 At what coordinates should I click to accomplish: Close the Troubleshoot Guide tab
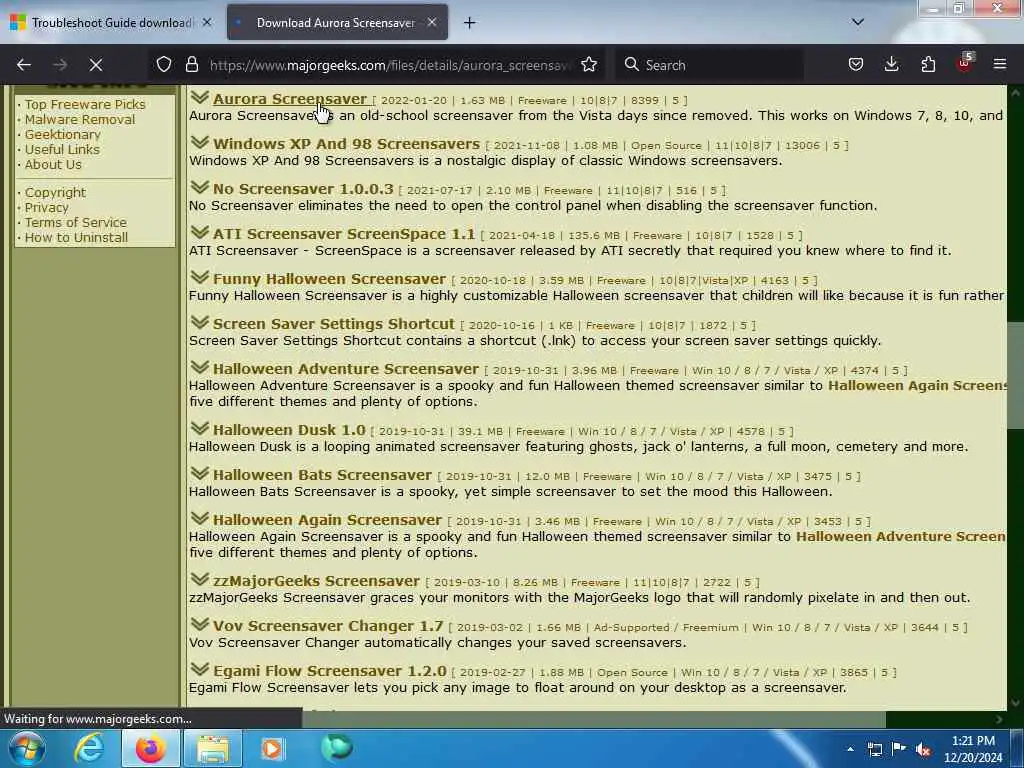(x=206, y=22)
